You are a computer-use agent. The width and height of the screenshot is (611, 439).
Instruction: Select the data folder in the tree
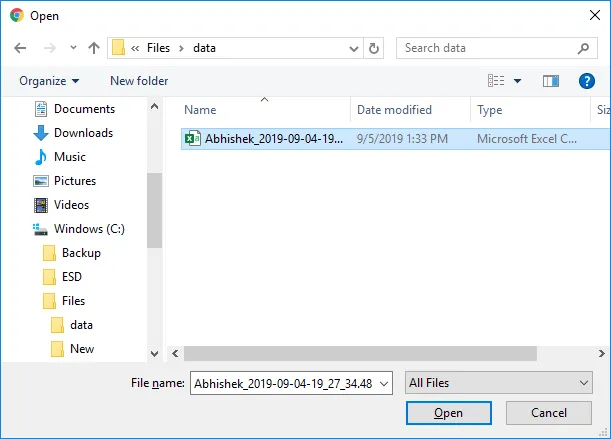[81, 325]
